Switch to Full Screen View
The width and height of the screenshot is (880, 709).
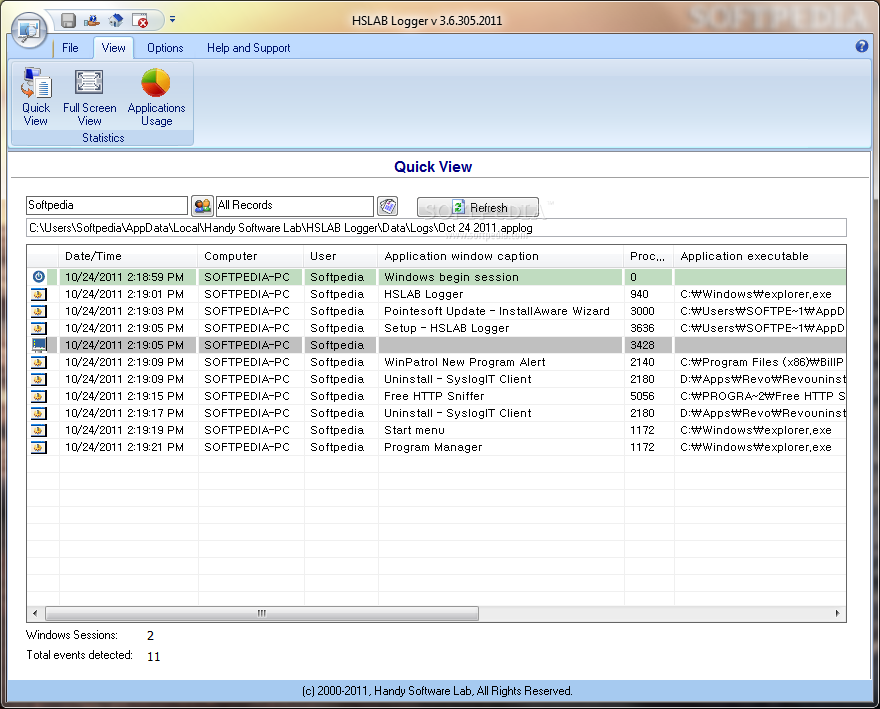tap(89, 97)
